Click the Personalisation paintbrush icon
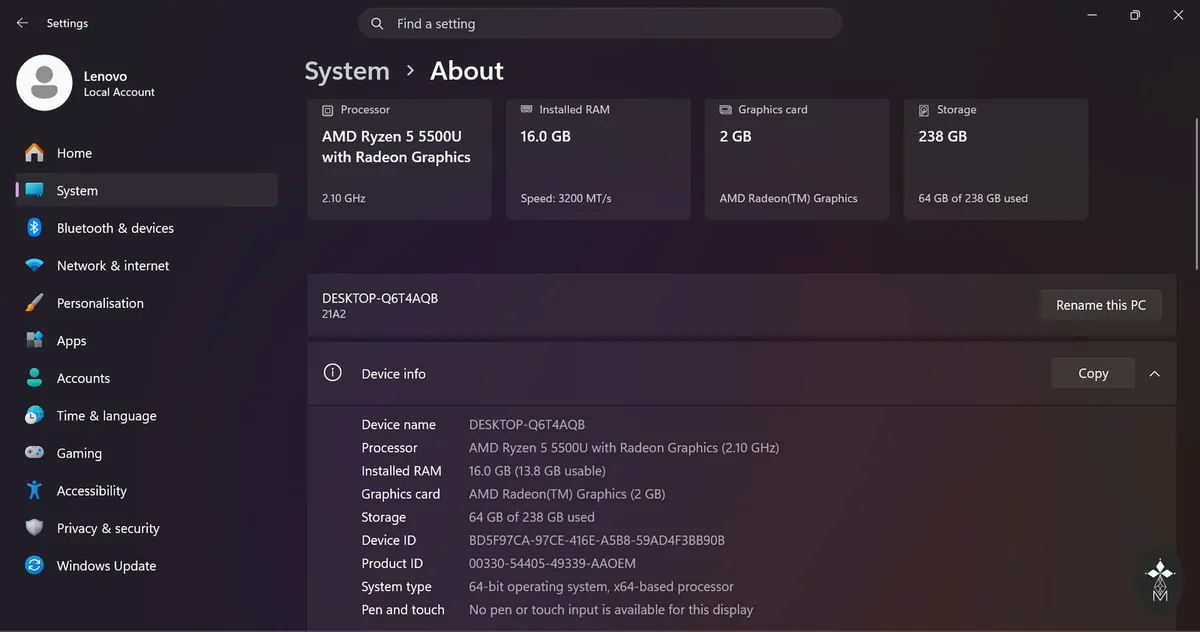Viewport: 1200px width, 632px height. (35, 303)
